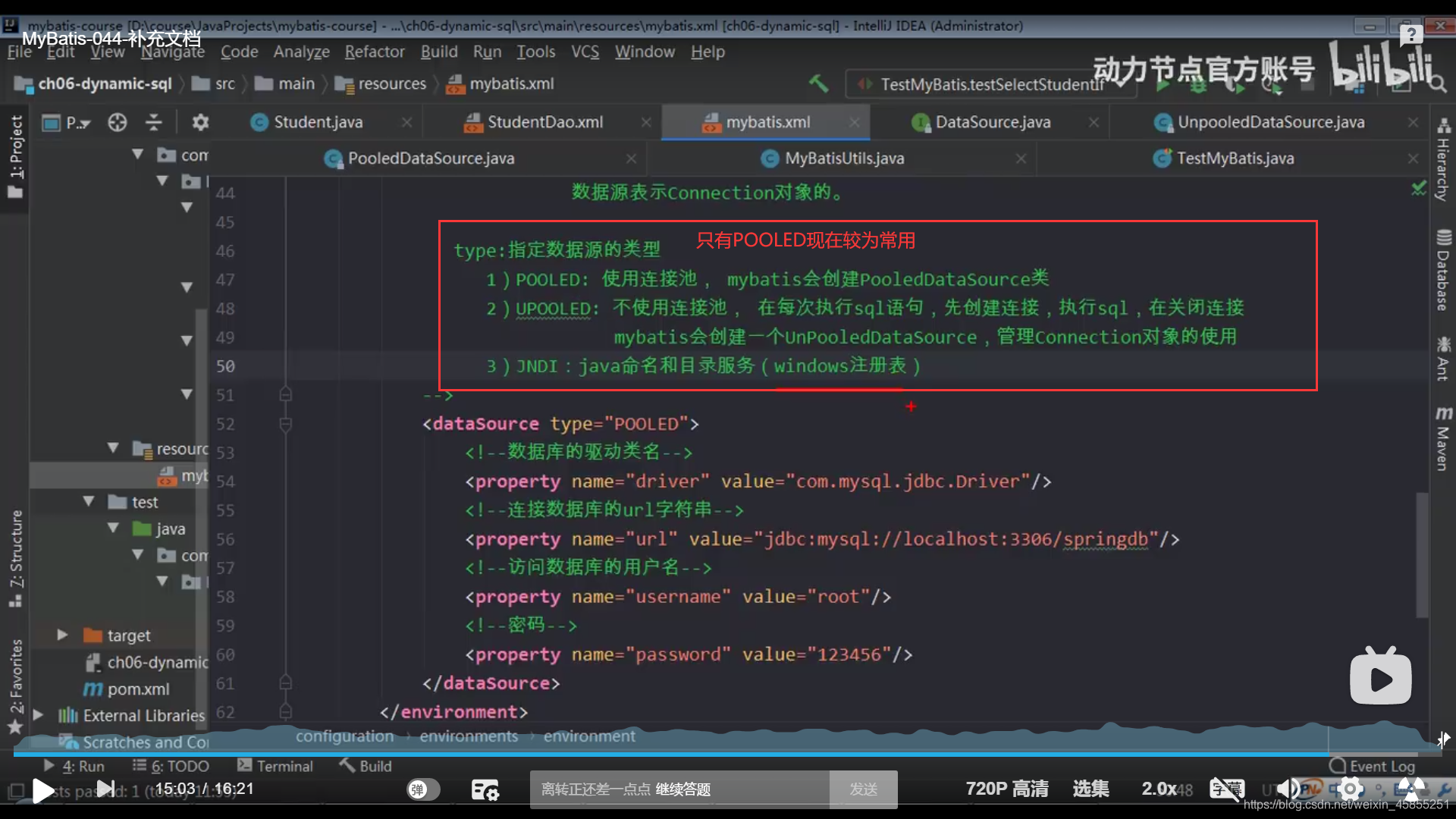Collapse the topmost com package node
The width and height of the screenshot is (1456, 819).
137,154
